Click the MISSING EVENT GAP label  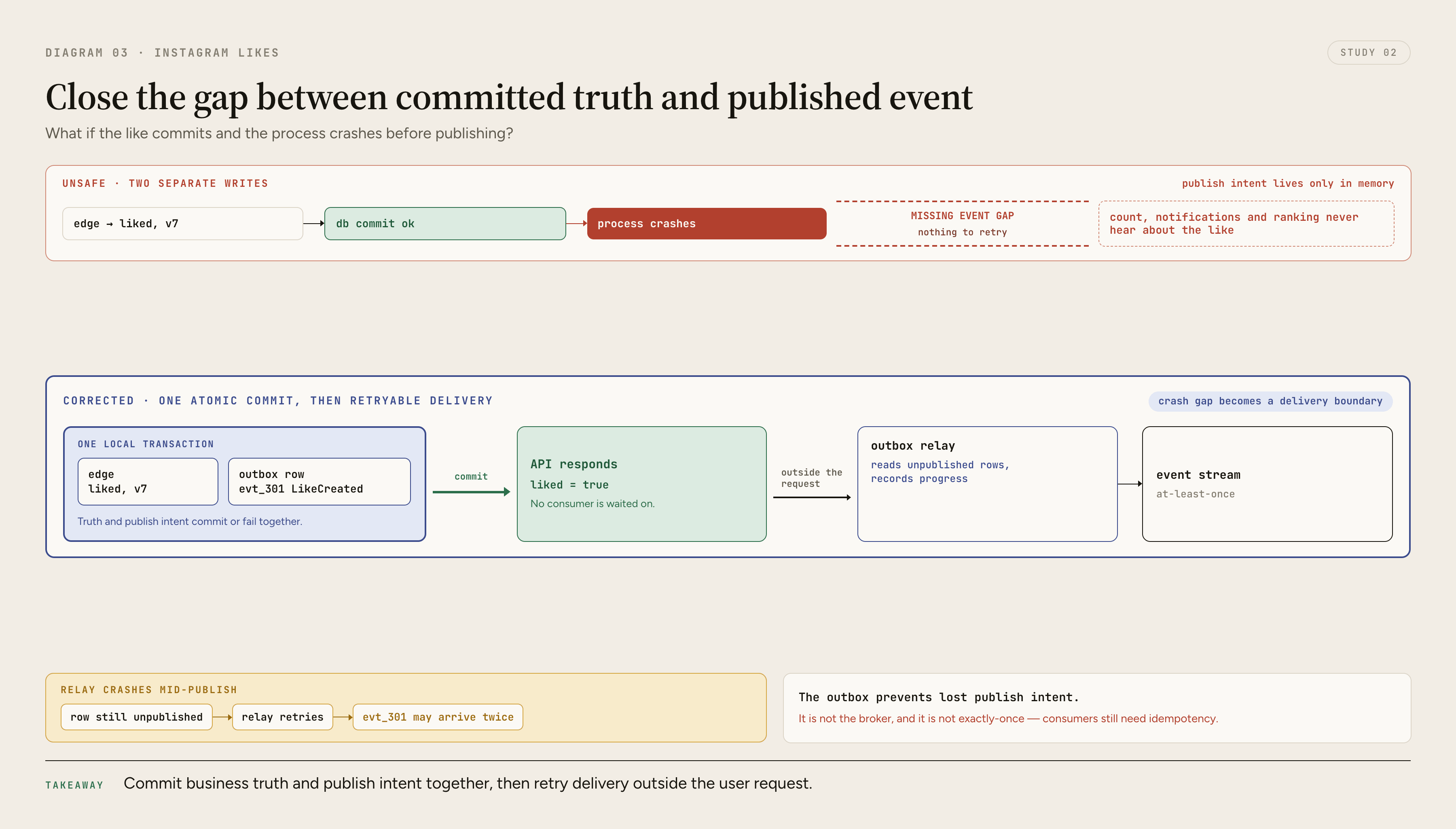[x=962, y=216]
